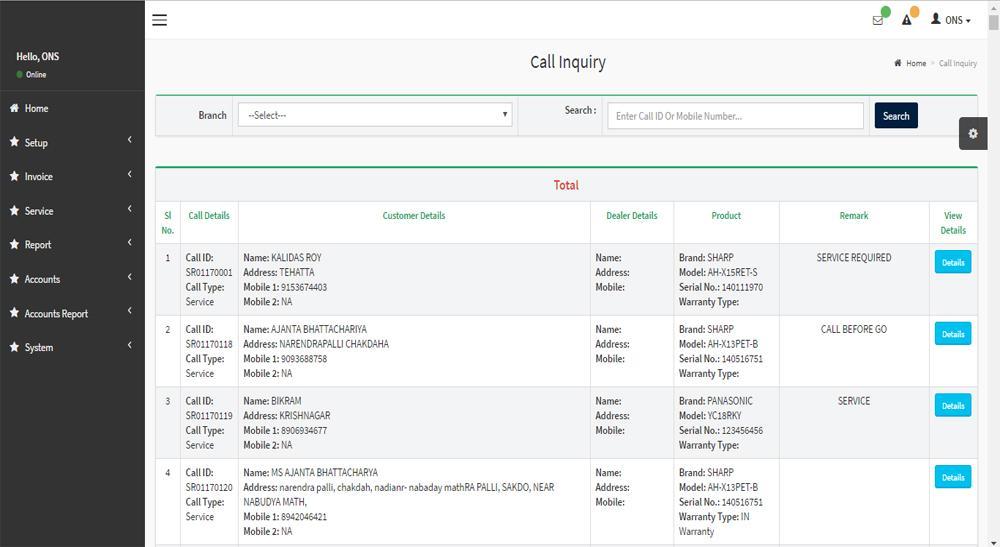Open the mail notifications envelope icon

tap(878, 20)
